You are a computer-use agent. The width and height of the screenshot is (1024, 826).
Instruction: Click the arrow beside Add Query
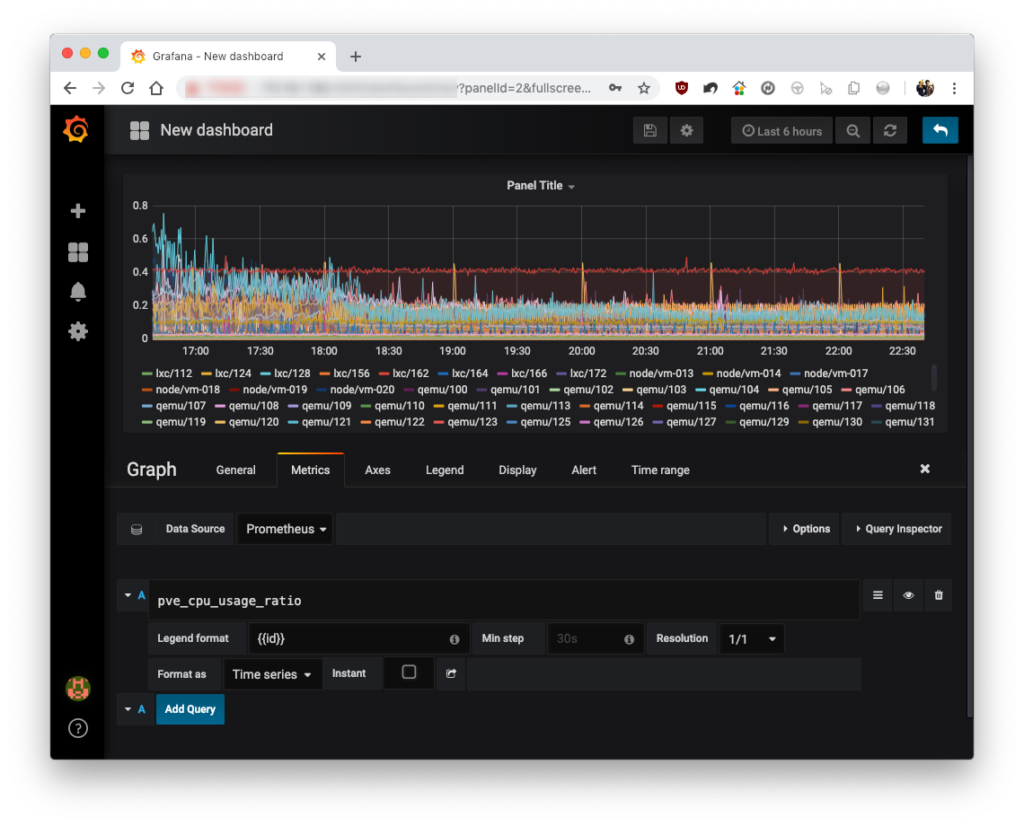128,709
